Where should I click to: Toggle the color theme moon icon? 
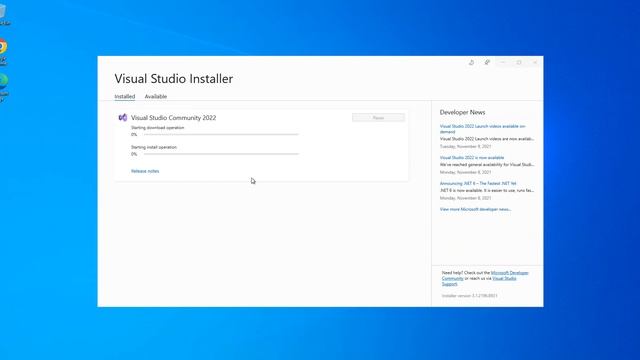pos(471,62)
